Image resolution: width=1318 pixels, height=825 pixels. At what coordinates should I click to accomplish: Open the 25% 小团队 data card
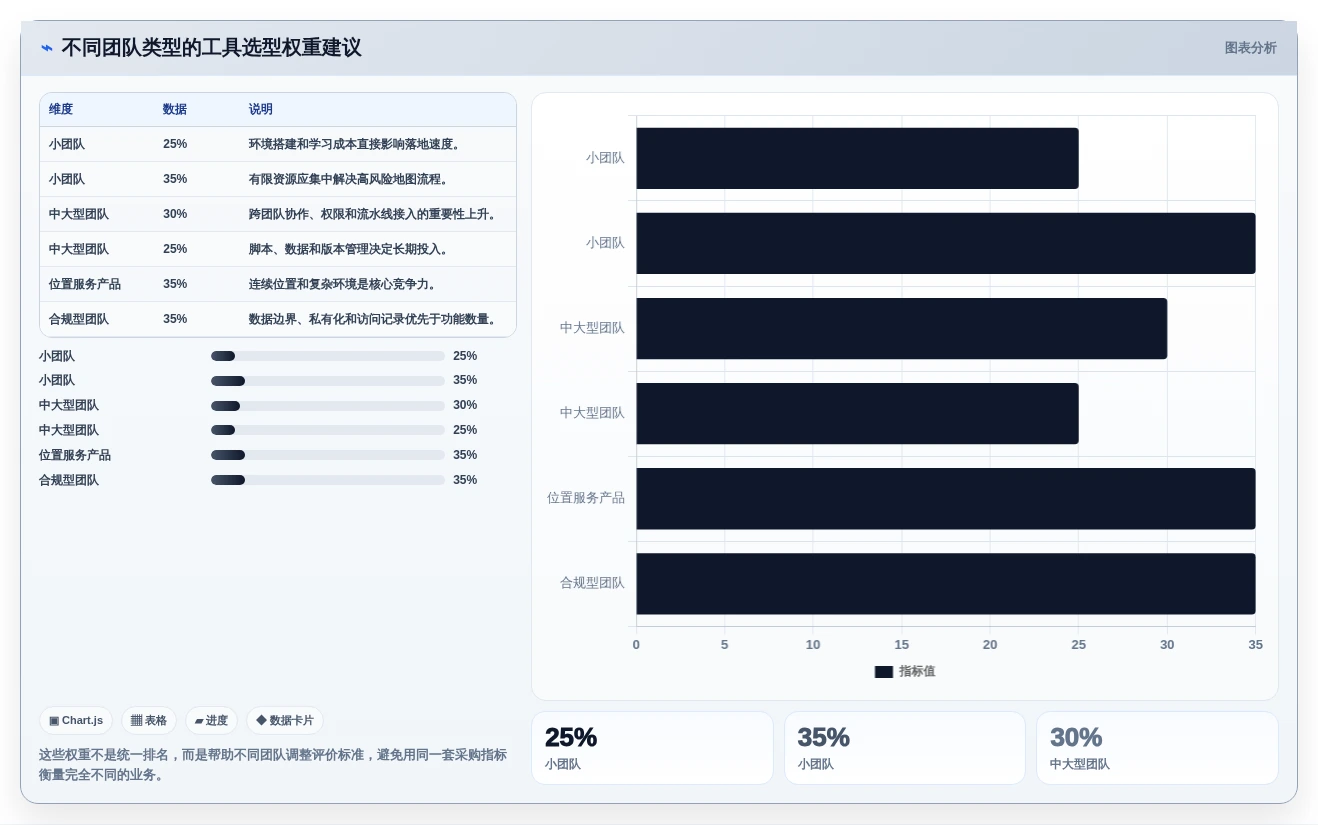(x=652, y=748)
